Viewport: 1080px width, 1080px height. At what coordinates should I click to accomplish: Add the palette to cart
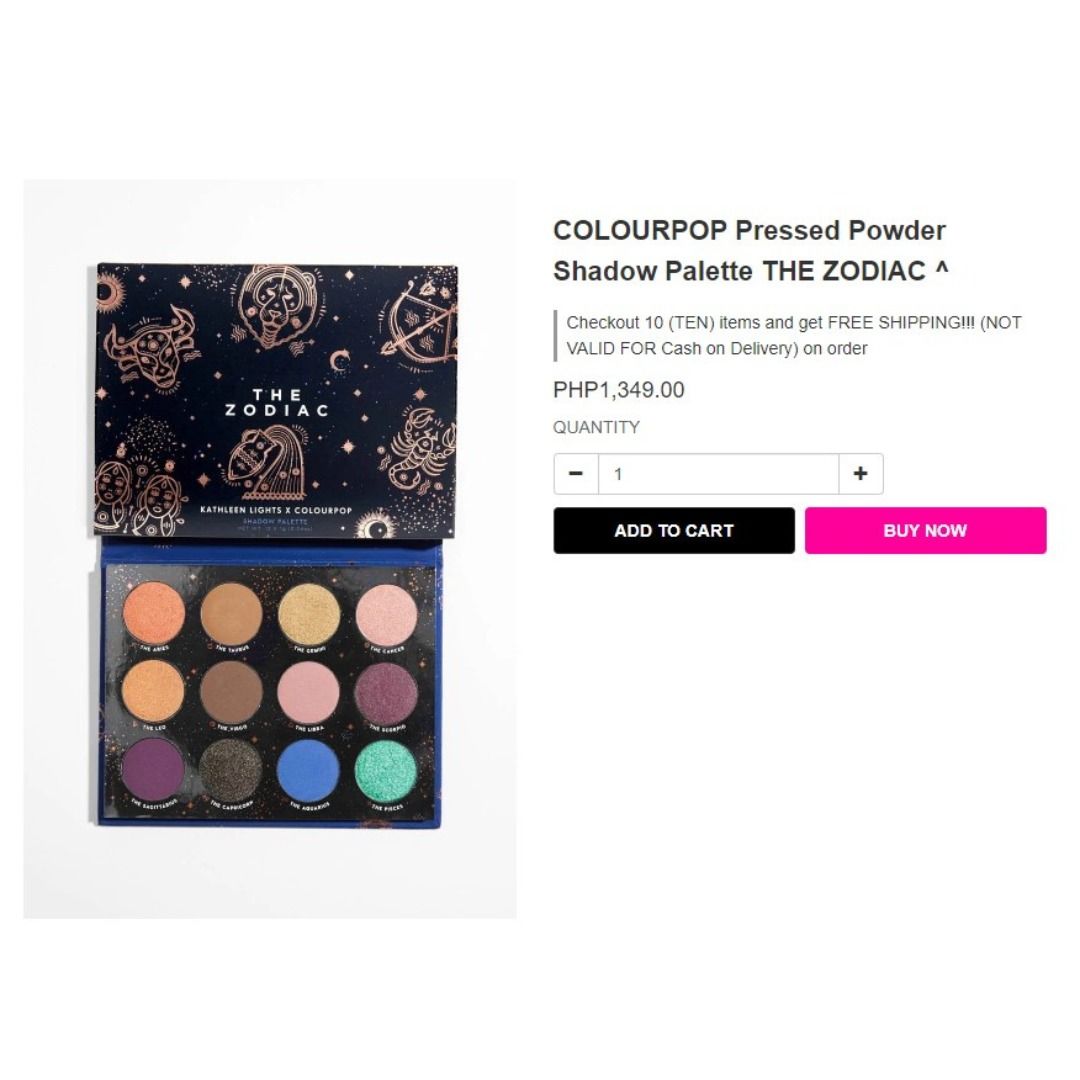coord(674,530)
